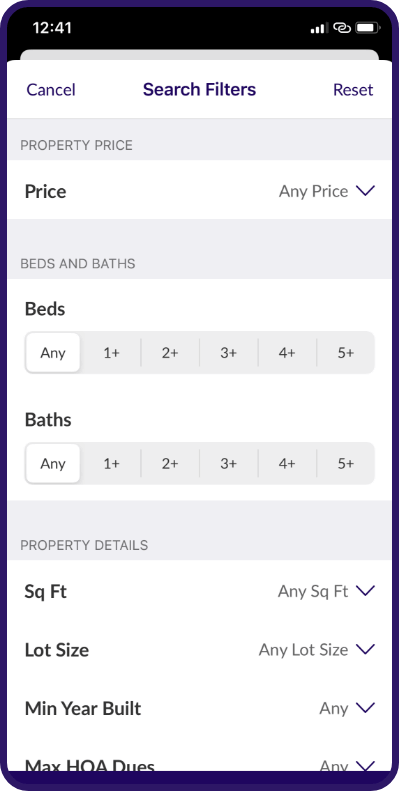
Task: Choose Any in the Beds selector
Action: click(53, 353)
